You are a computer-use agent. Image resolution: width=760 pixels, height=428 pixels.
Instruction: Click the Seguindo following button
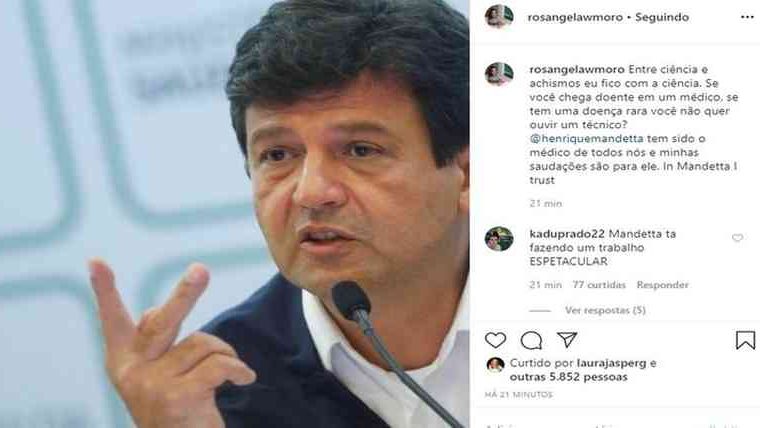point(662,17)
